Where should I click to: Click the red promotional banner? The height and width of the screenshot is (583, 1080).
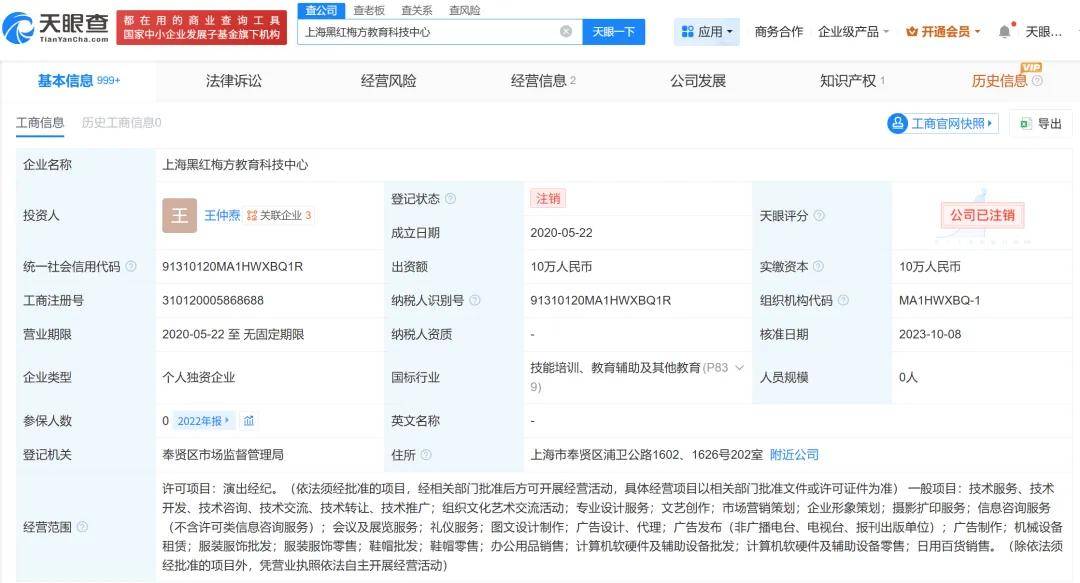(x=202, y=27)
